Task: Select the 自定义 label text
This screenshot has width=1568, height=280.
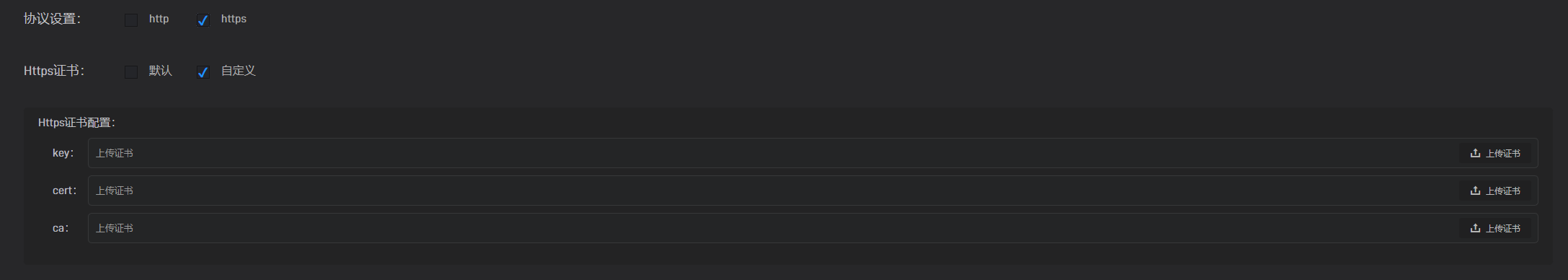Action: (239, 71)
